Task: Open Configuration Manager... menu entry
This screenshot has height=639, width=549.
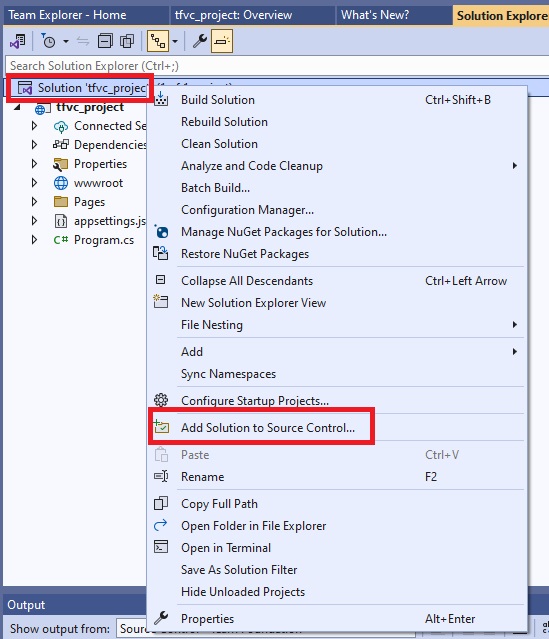Action: (338, 210)
